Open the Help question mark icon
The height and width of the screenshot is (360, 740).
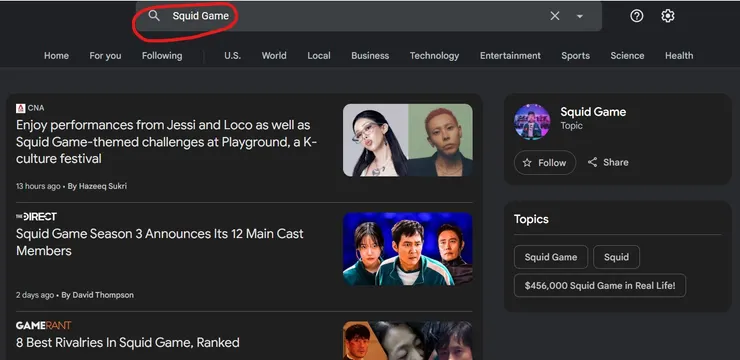(637, 16)
